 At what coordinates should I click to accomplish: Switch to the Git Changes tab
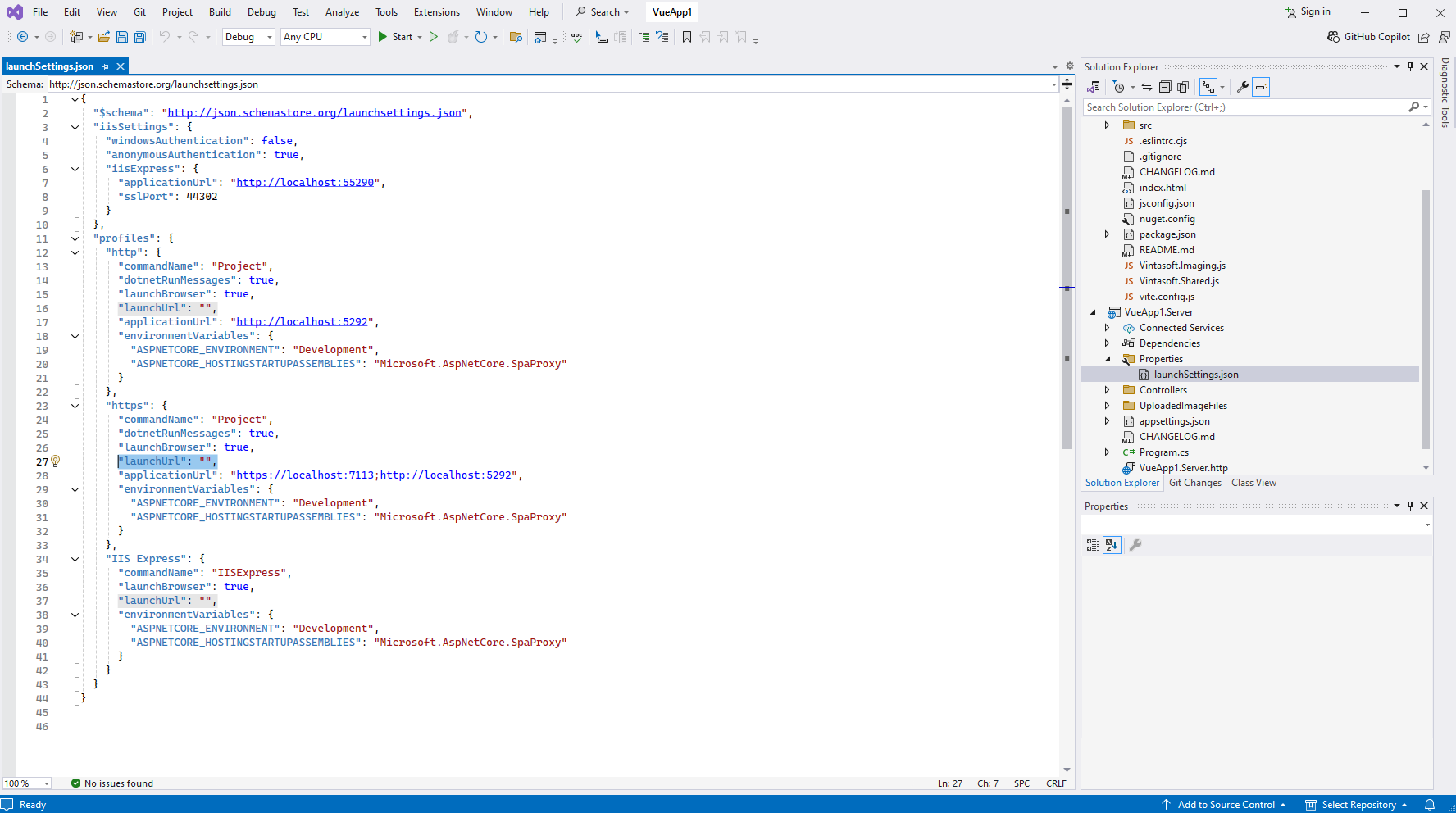(x=1194, y=483)
